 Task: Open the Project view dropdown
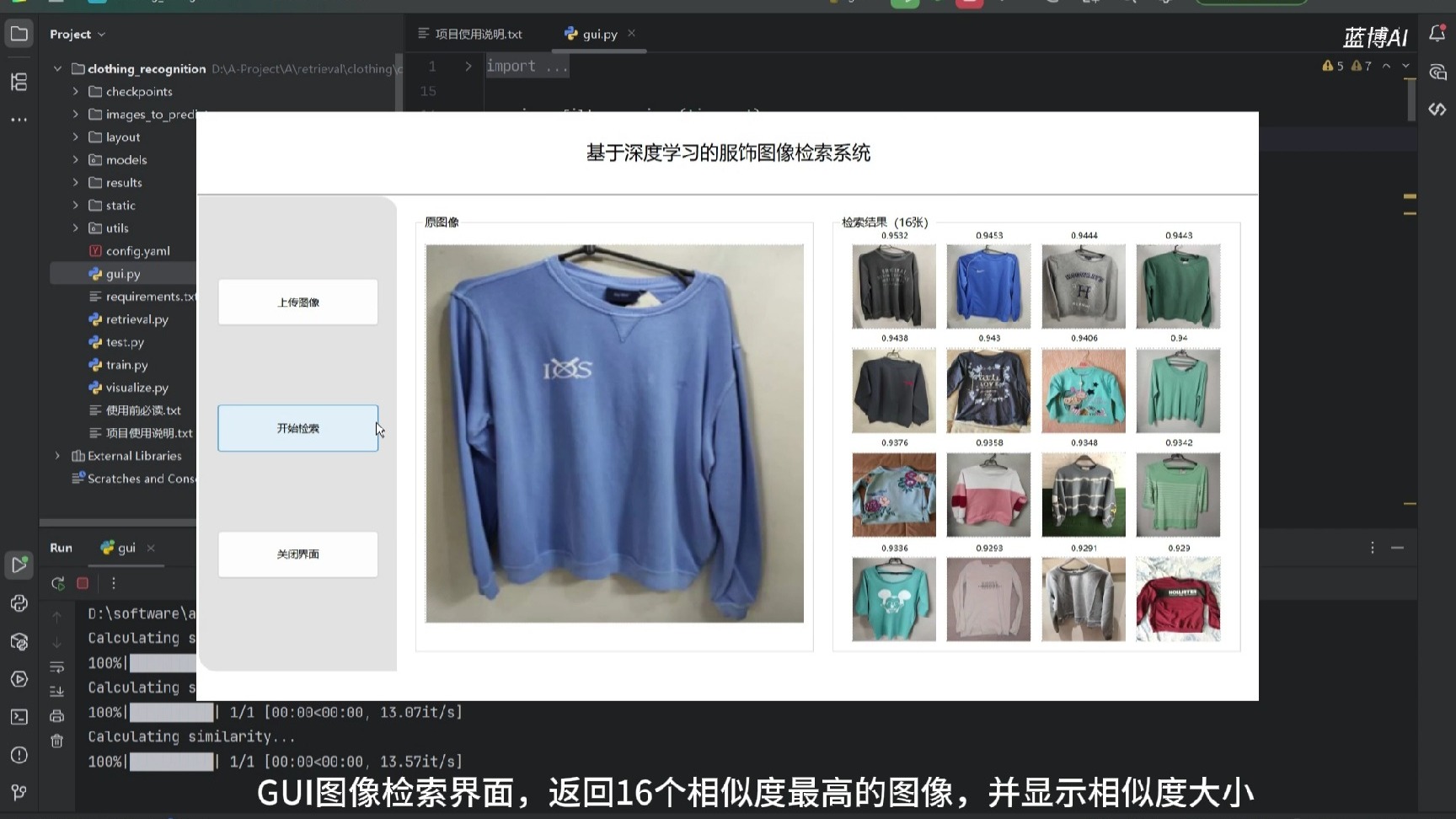78,35
